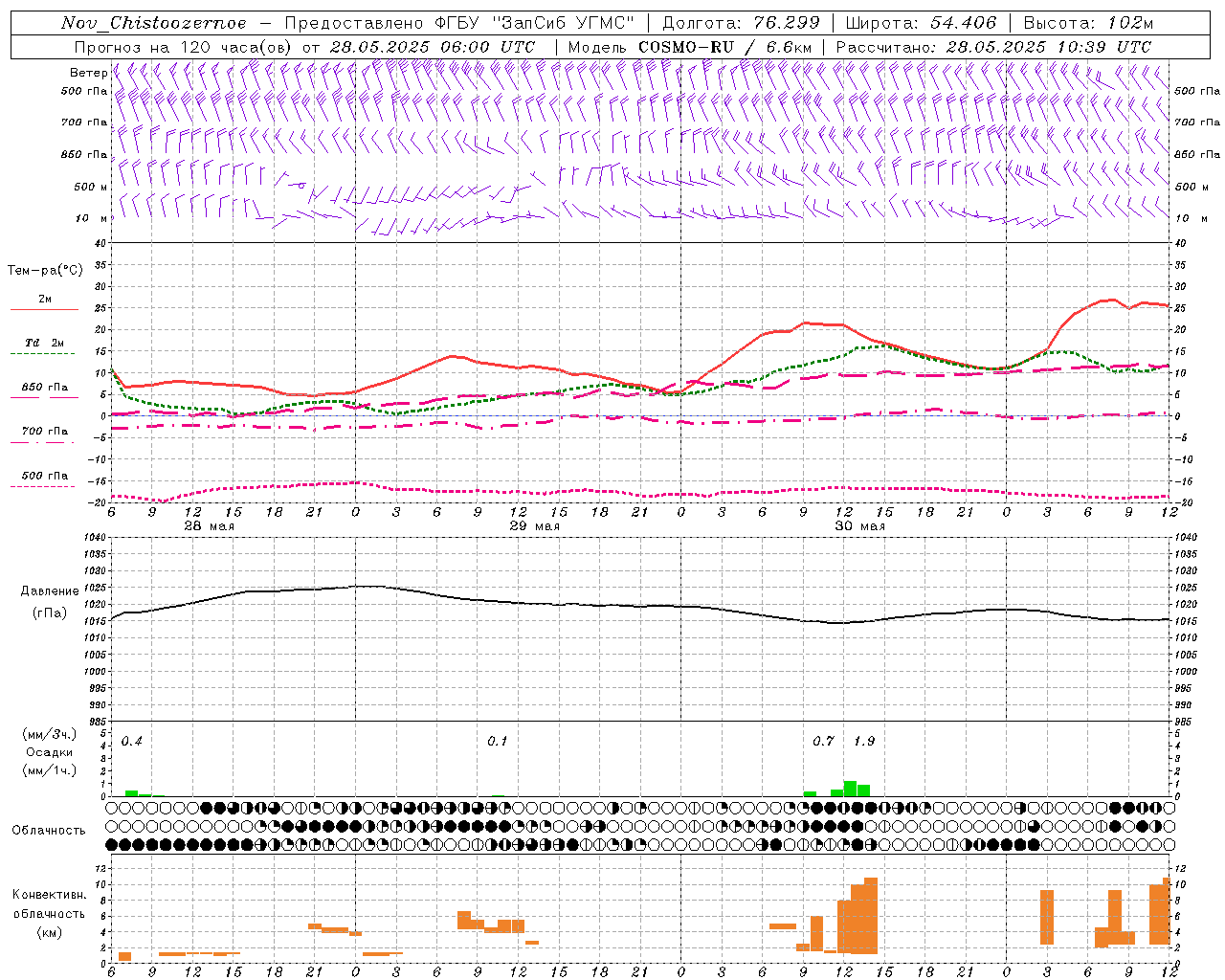Click the station title Nov_Chistoozernoe
The image size is (1225, 980).
154,23
